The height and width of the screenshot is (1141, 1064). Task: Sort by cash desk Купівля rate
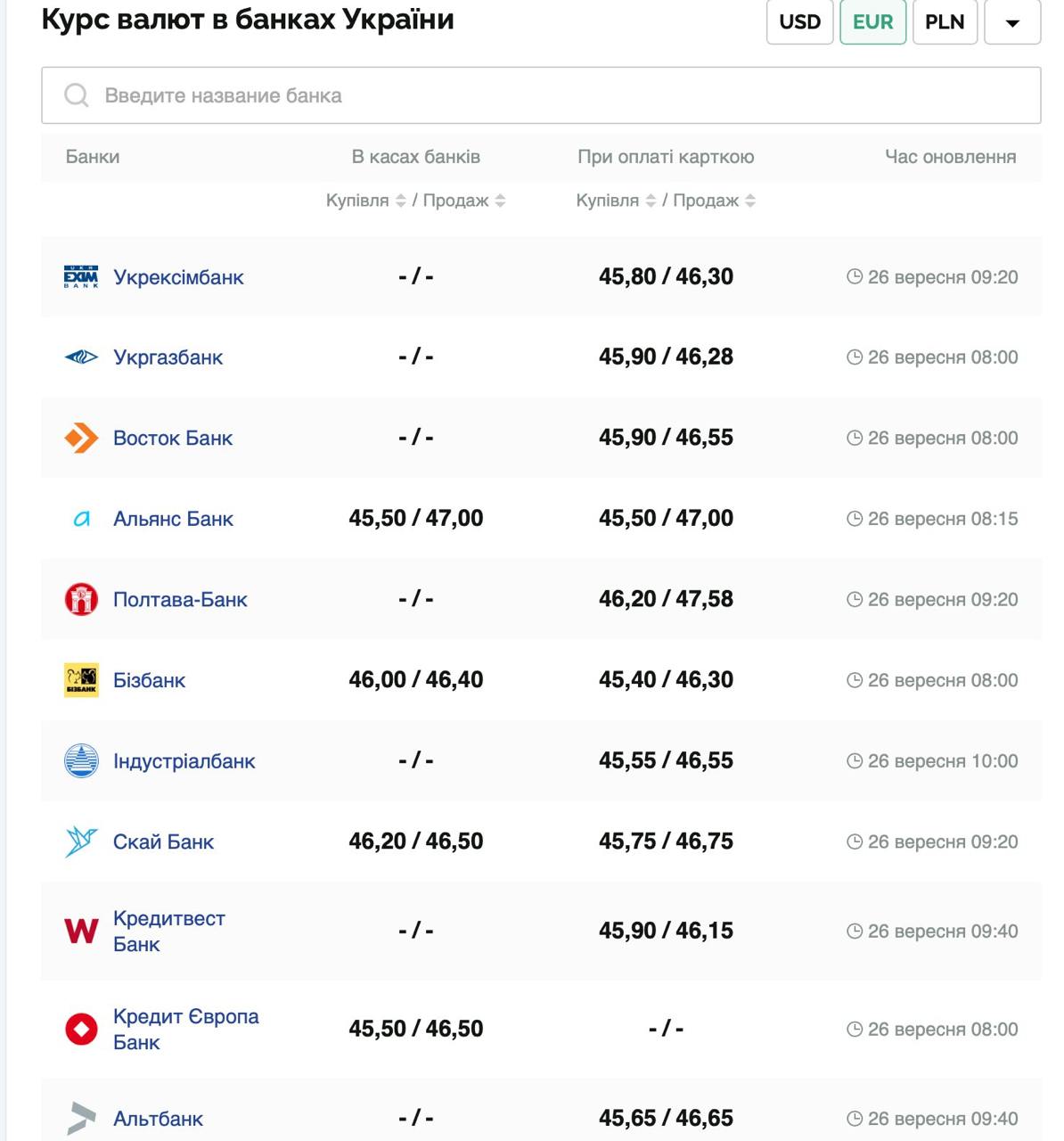[x=400, y=201]
